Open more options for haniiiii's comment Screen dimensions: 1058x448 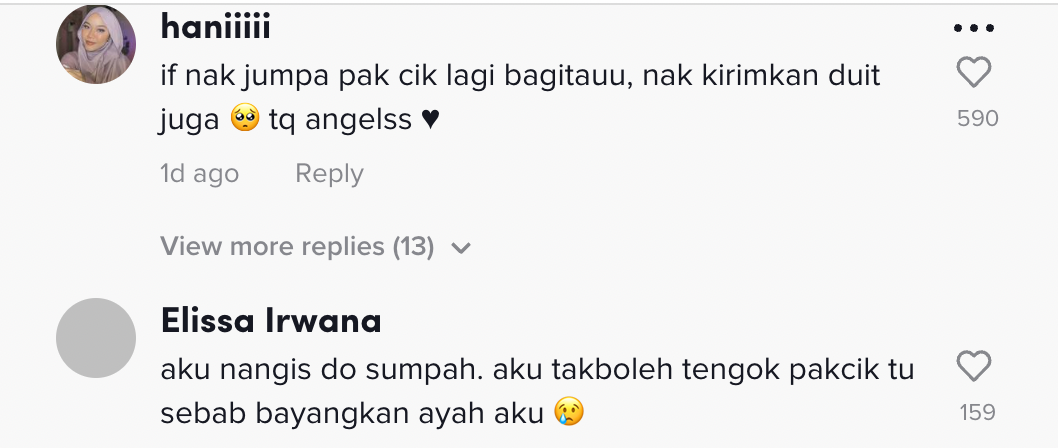(973, 29)
